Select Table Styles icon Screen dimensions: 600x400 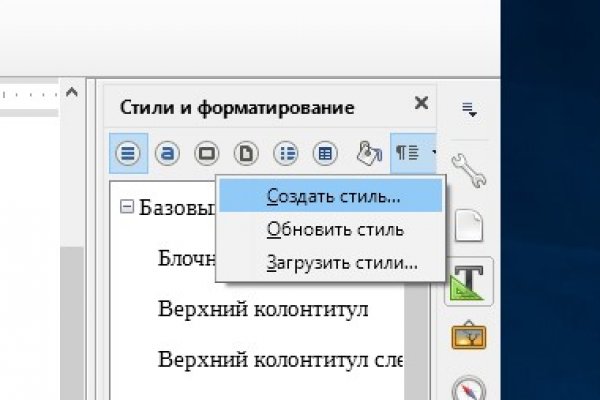click(325, 153)
